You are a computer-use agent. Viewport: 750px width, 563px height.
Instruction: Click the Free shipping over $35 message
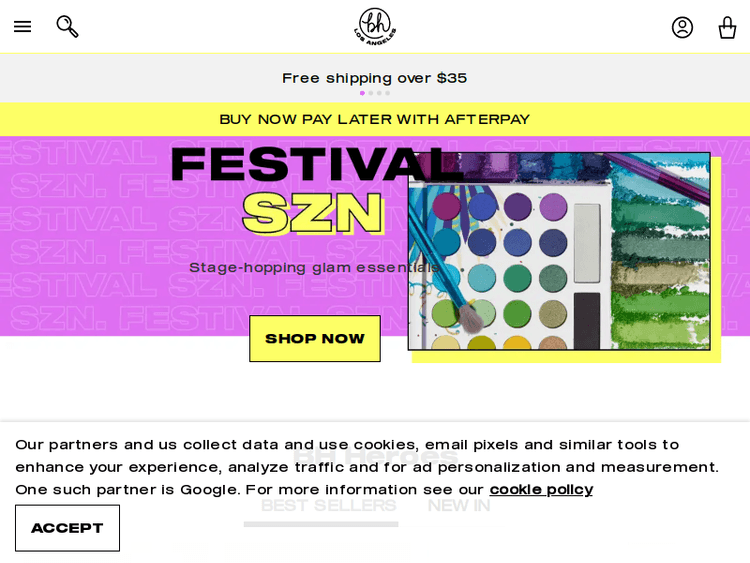point(374,78)
